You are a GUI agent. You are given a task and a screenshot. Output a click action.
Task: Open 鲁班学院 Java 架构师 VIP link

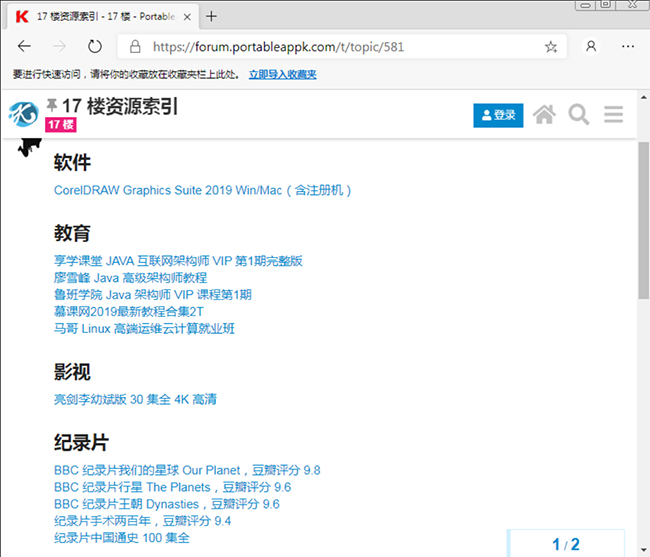(153, 295)
